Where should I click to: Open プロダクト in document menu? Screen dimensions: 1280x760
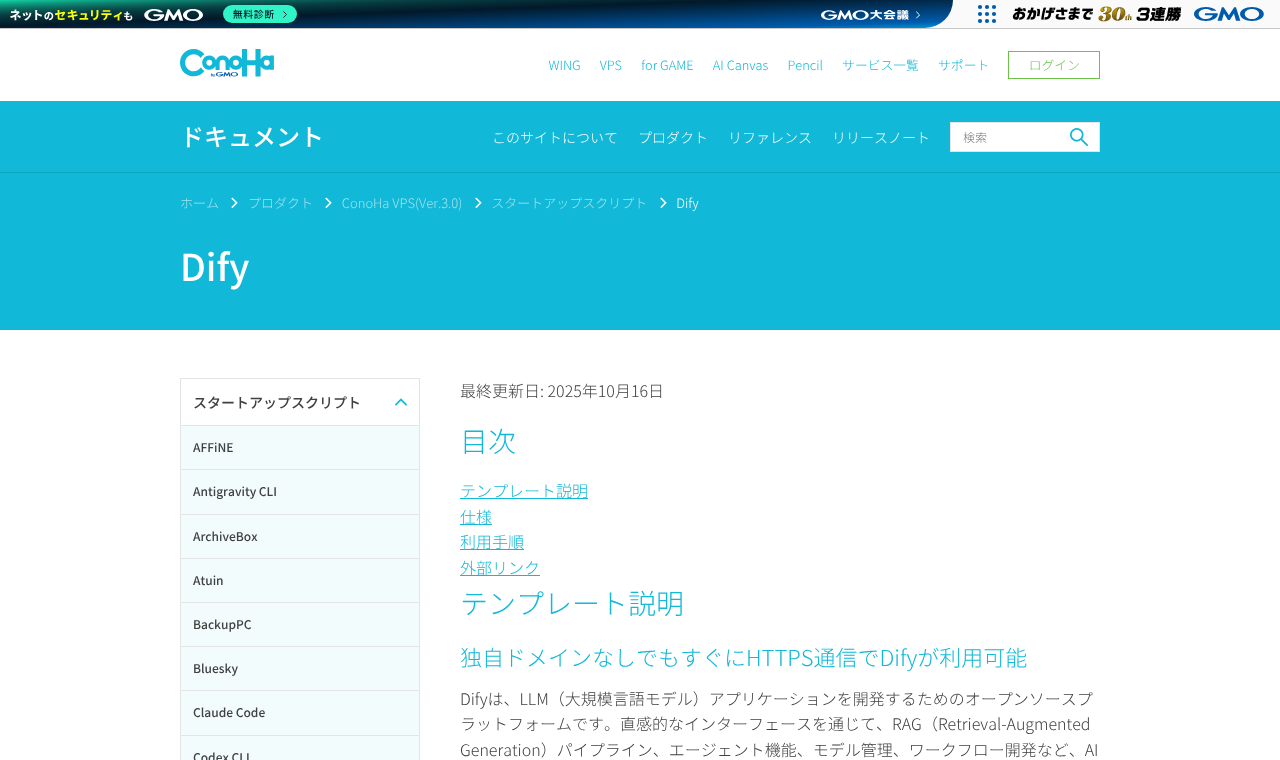(x=673, y=137)
